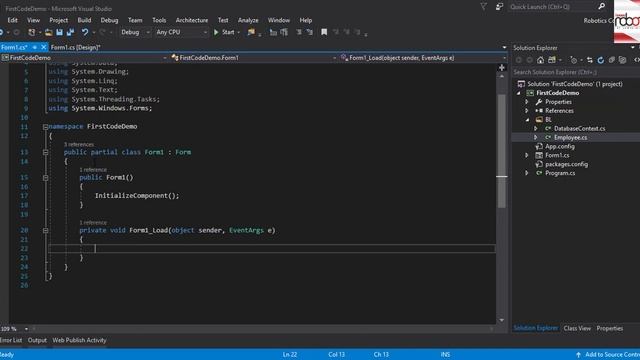Click the editor vertical scrollbar thumb
The width and height of the screenshot is (640, 360).
tap(502, 151)
